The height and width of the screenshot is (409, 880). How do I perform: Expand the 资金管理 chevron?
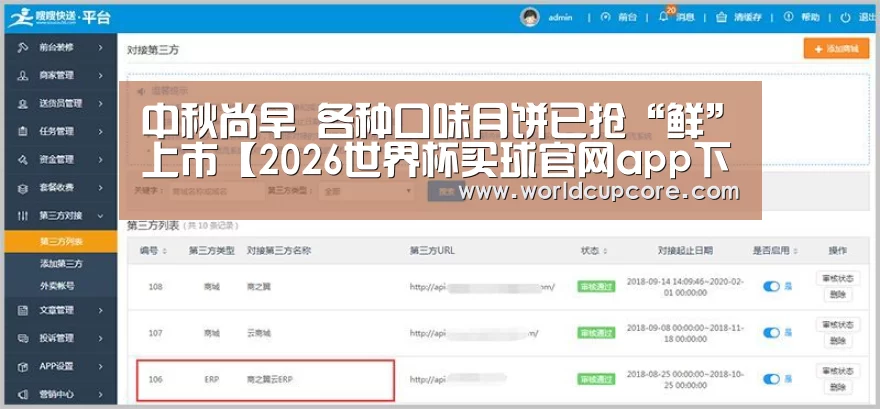pyautogui.click(x=100, y=160)
